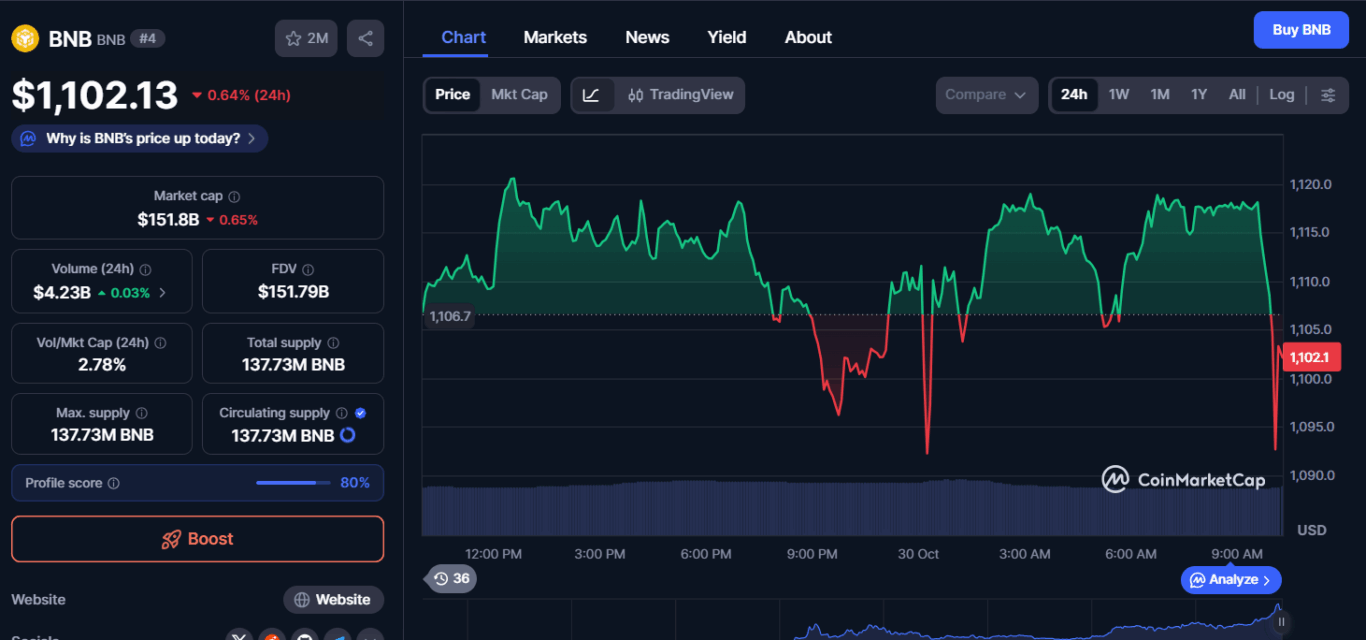Viewport: 1366px width, 640px height.
Task: Toggle the Log scale option
Action: tap(1281, 95)
